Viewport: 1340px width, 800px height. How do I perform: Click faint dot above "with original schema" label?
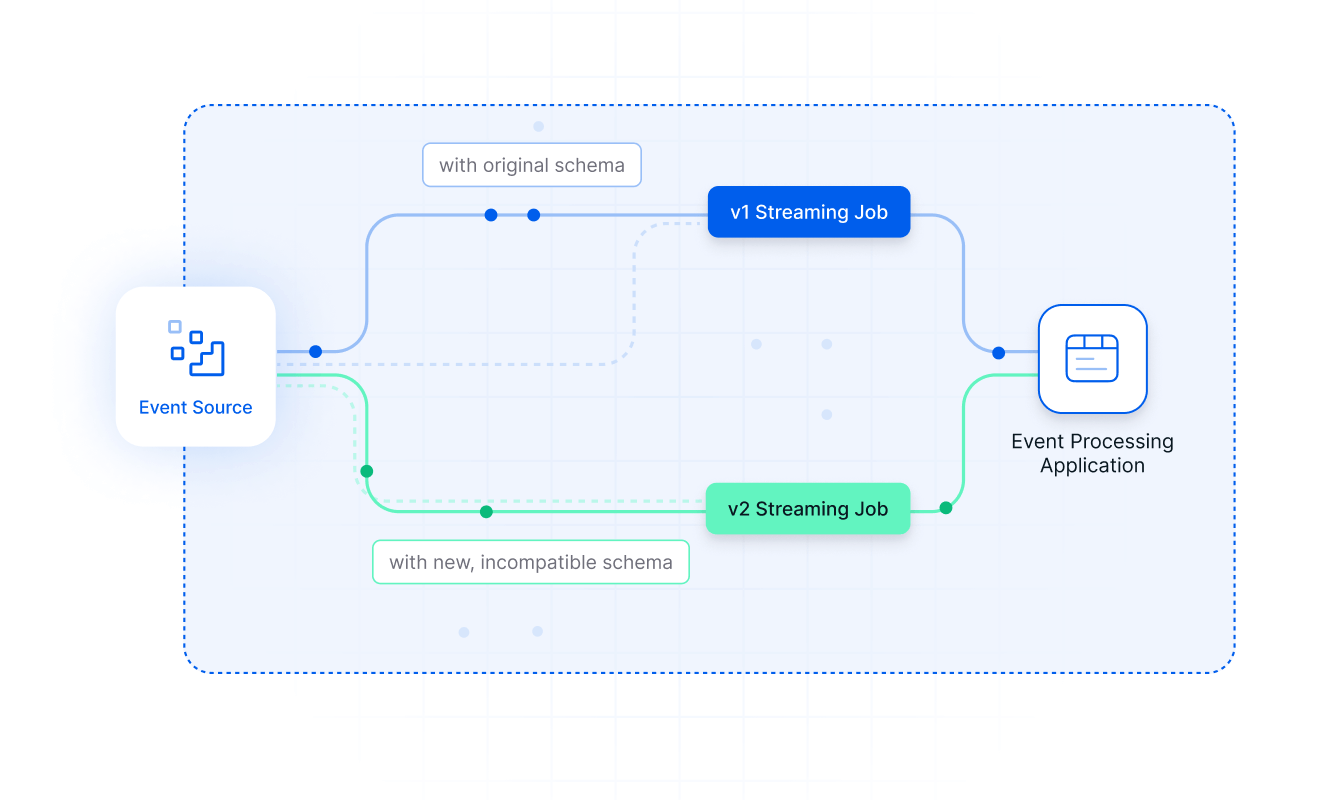tap(539, 127)
